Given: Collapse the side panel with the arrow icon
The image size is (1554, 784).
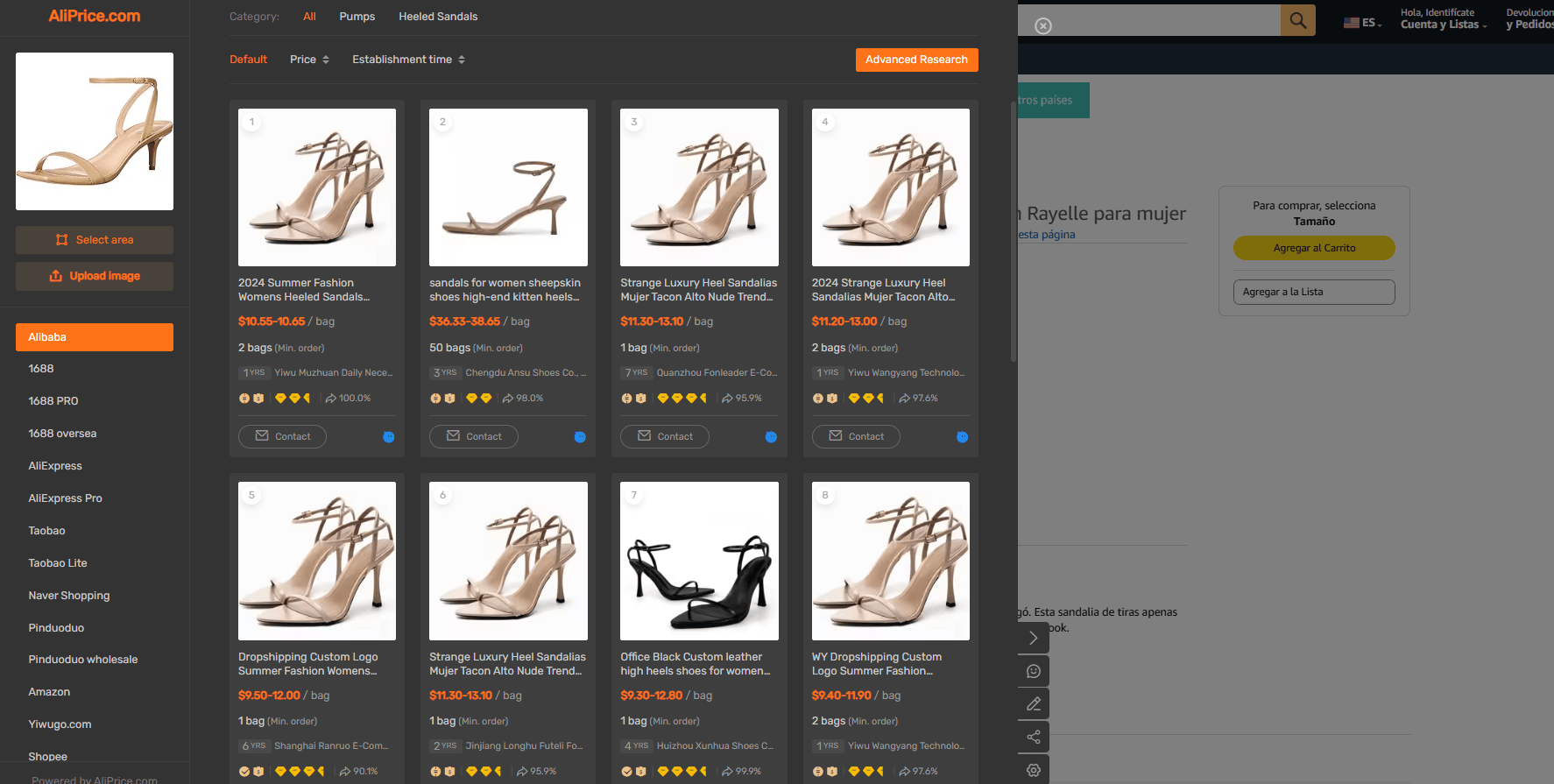Looking at the screenshot, I should point(1034,638).
